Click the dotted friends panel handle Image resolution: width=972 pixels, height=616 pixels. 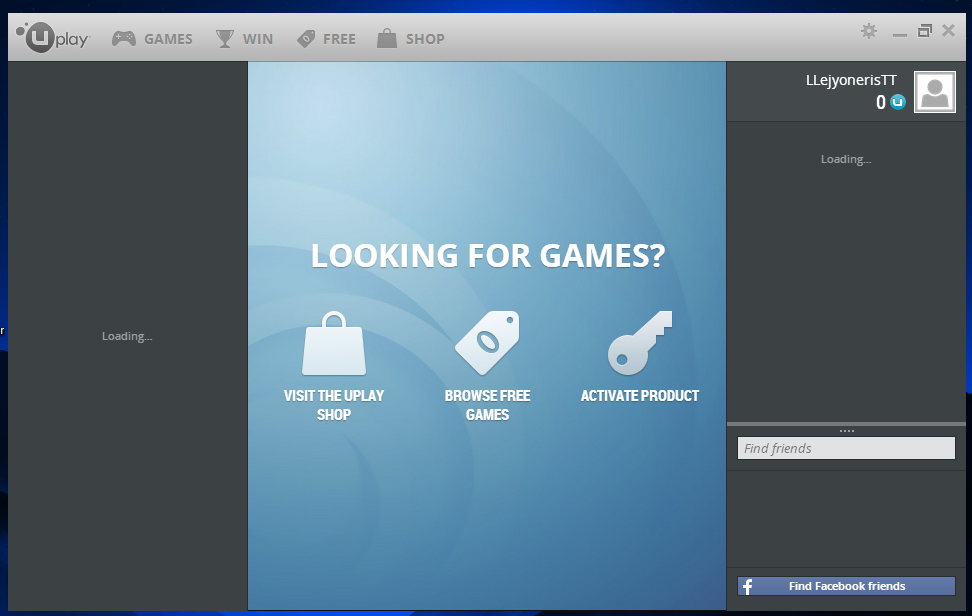click(x=847, y=431)
